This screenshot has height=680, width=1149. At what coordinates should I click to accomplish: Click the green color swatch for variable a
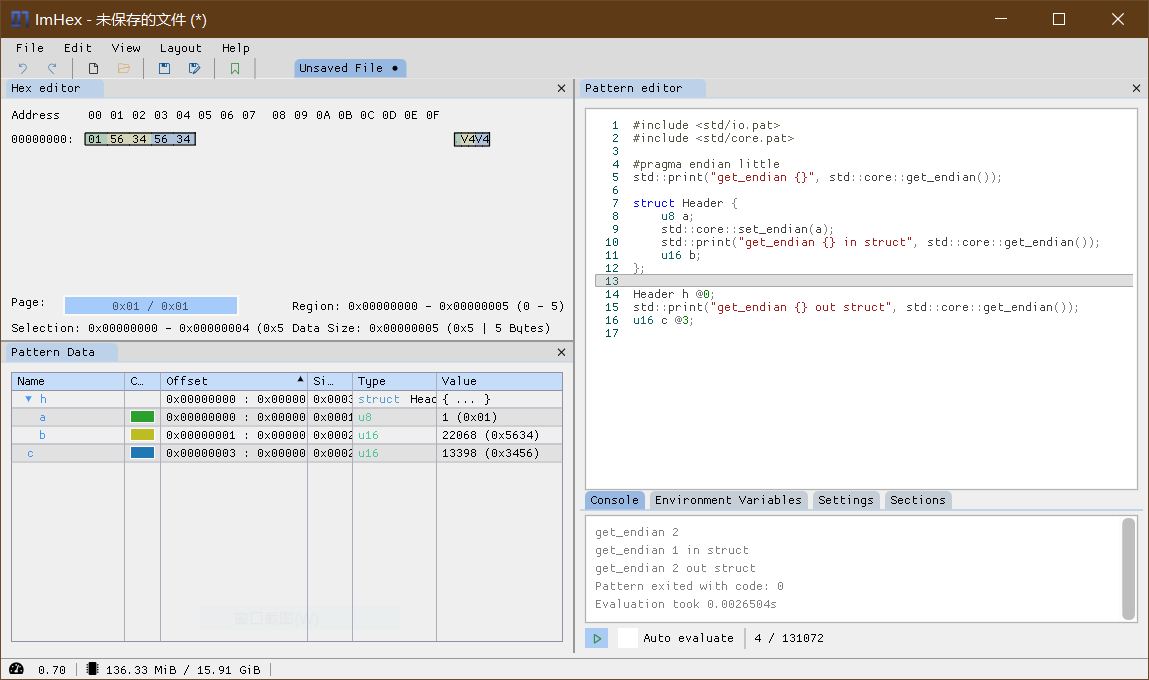tap(142, 417)
